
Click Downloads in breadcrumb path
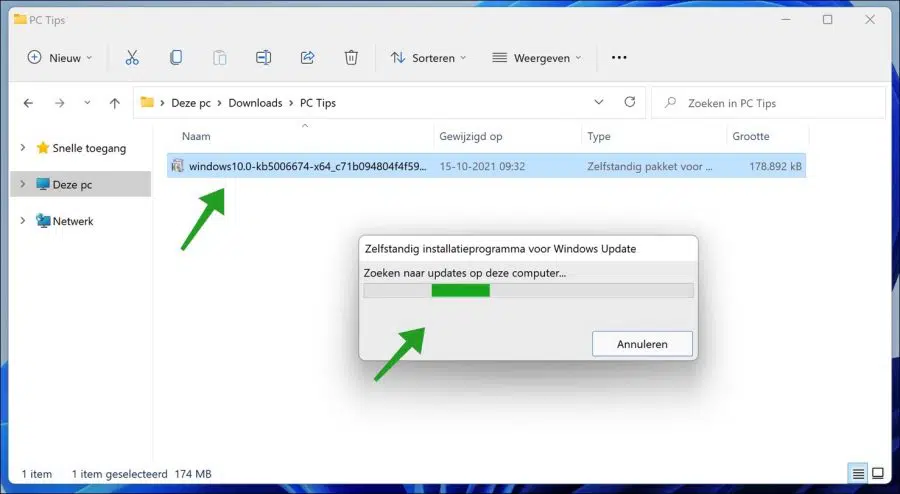click(255, 103)
